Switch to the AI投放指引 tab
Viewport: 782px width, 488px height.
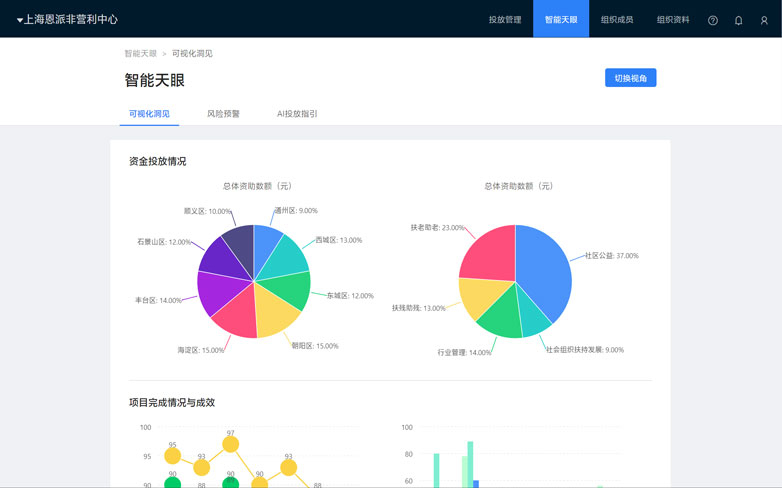297,114
